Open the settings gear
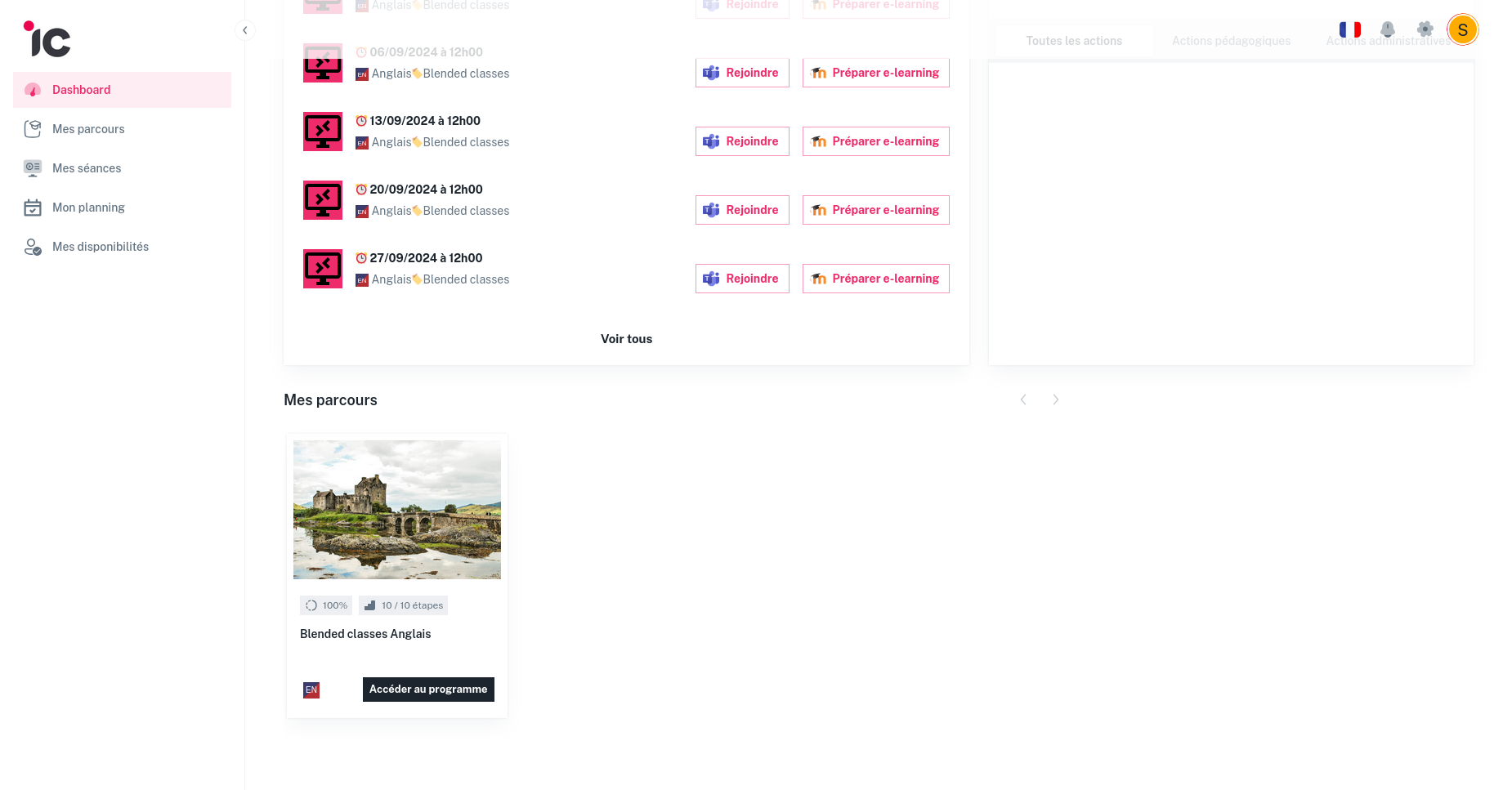The height and width of the screenshot is (790, 1512). pos(1425,29)
